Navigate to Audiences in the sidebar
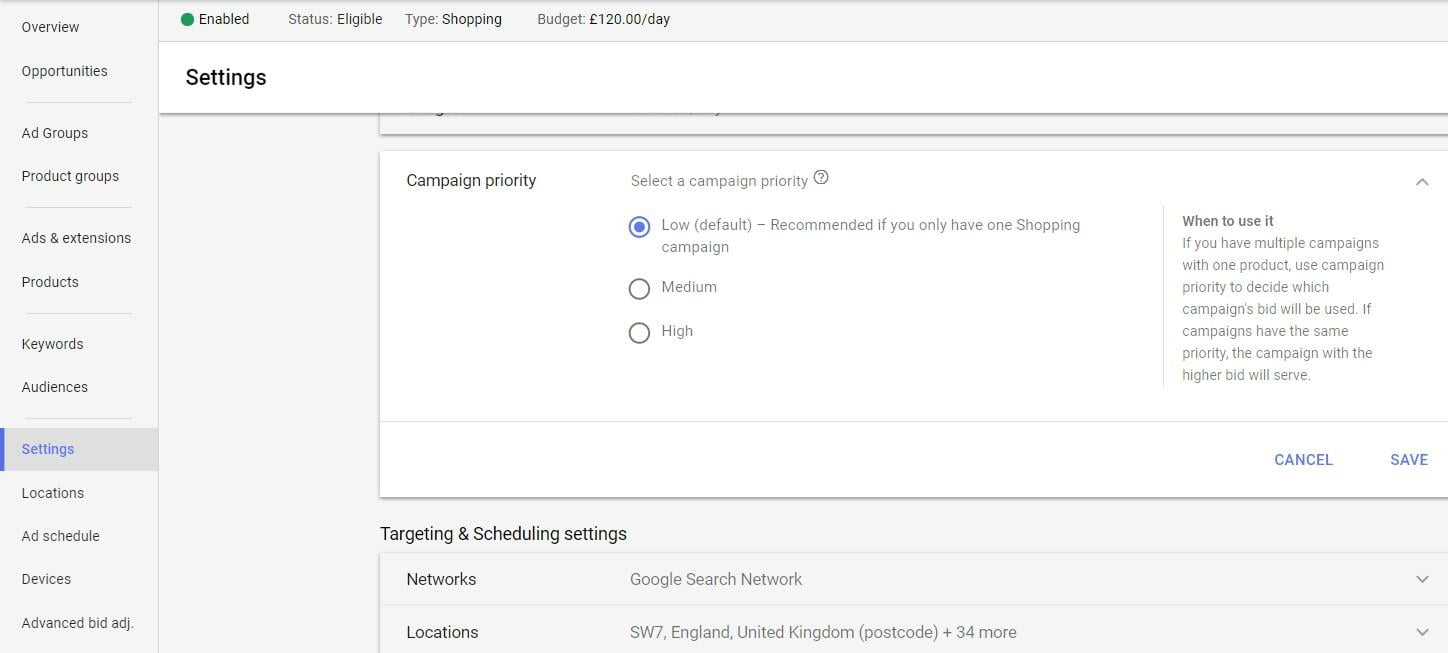Image resolution: width=1448 pixels, height=653 pixels. (54, 387)
